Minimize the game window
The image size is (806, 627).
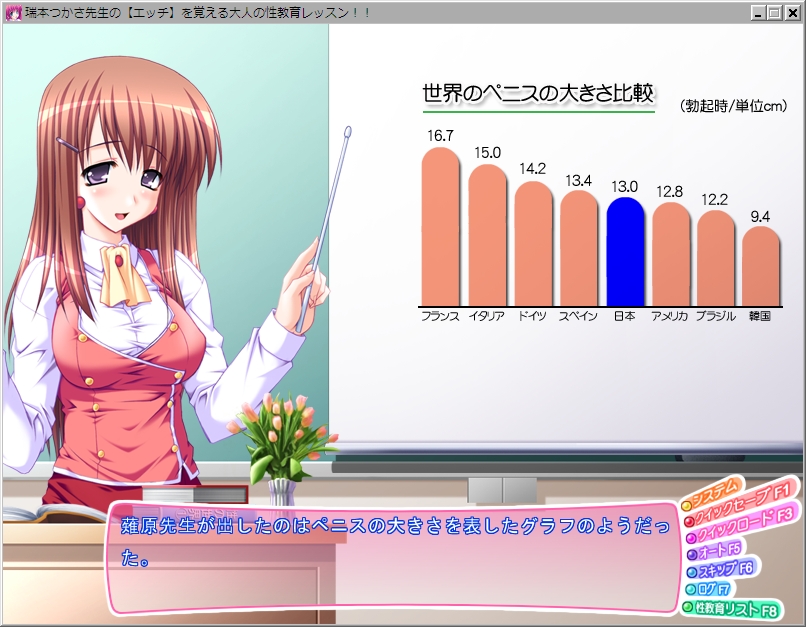pos(757,13)
